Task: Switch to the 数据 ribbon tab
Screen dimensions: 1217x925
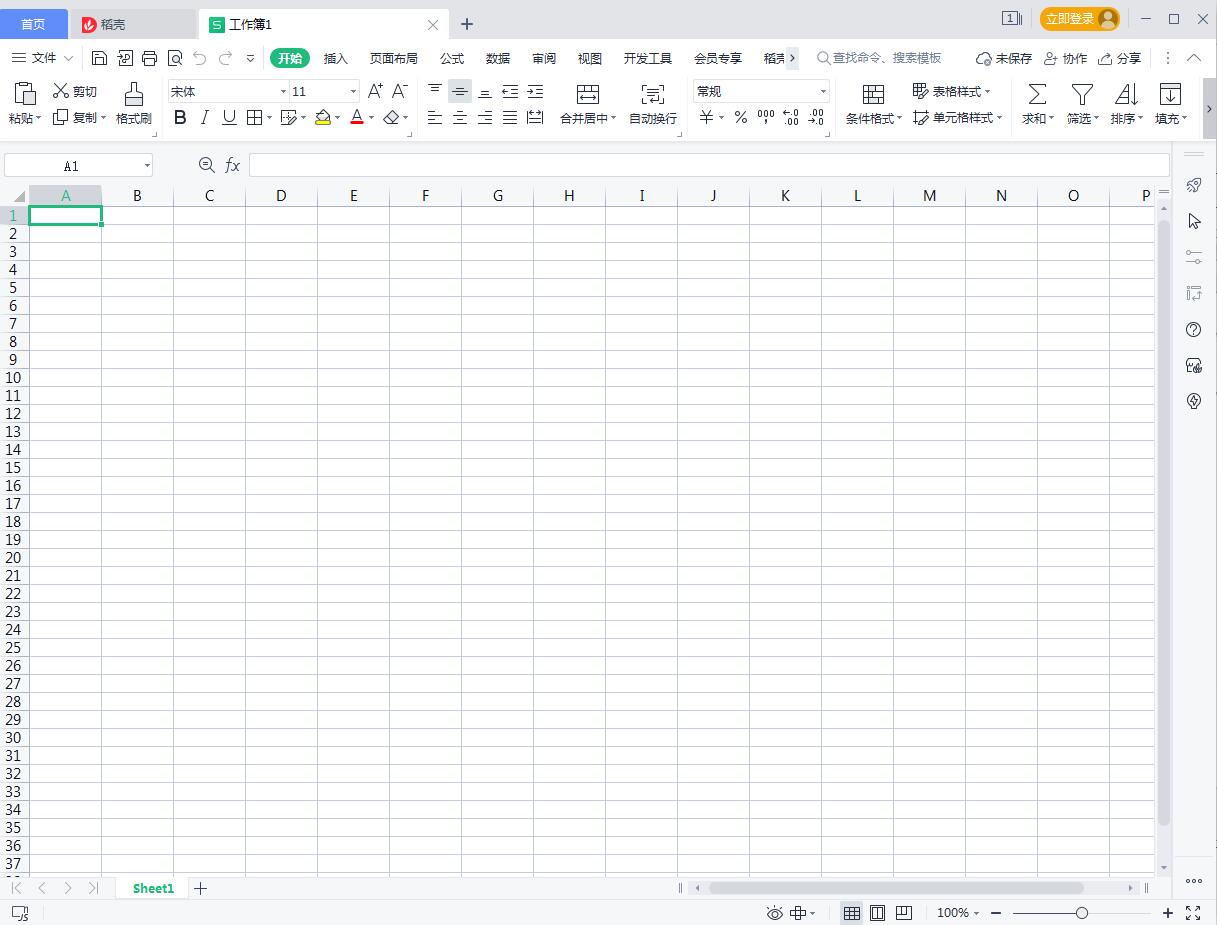Action: [497, 58]
